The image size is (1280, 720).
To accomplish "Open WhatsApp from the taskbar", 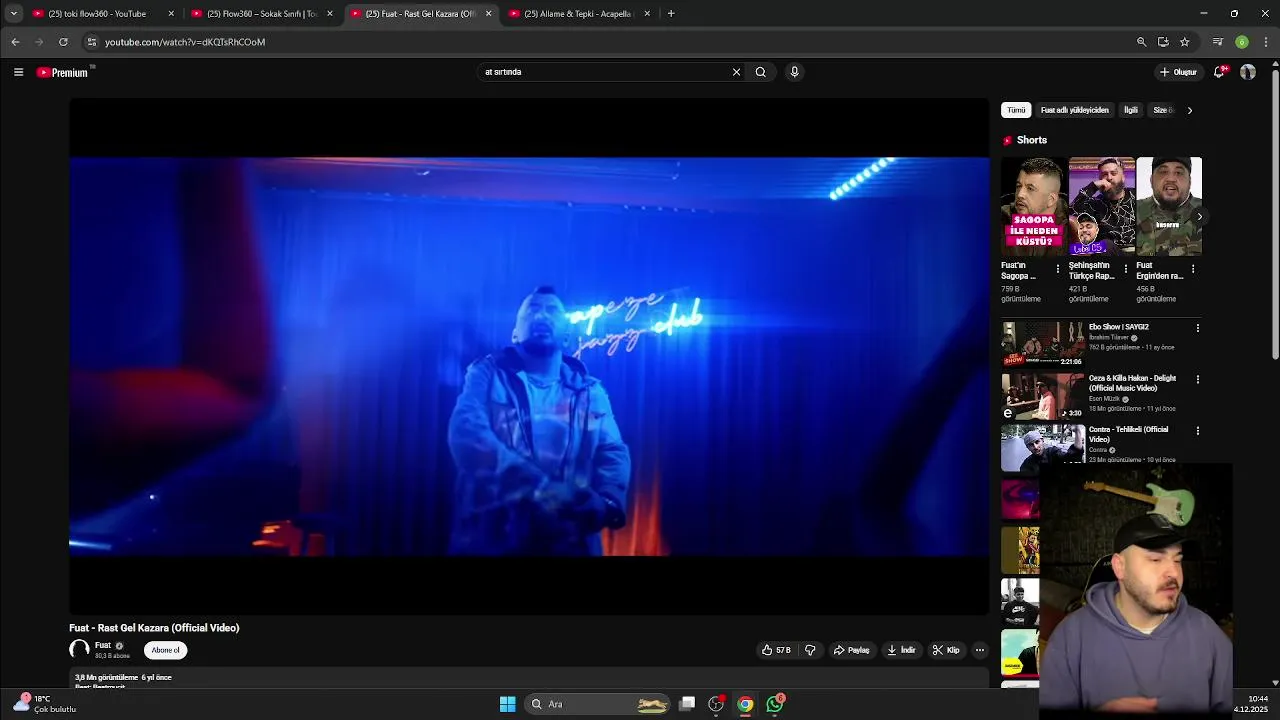I will [775, 704].
